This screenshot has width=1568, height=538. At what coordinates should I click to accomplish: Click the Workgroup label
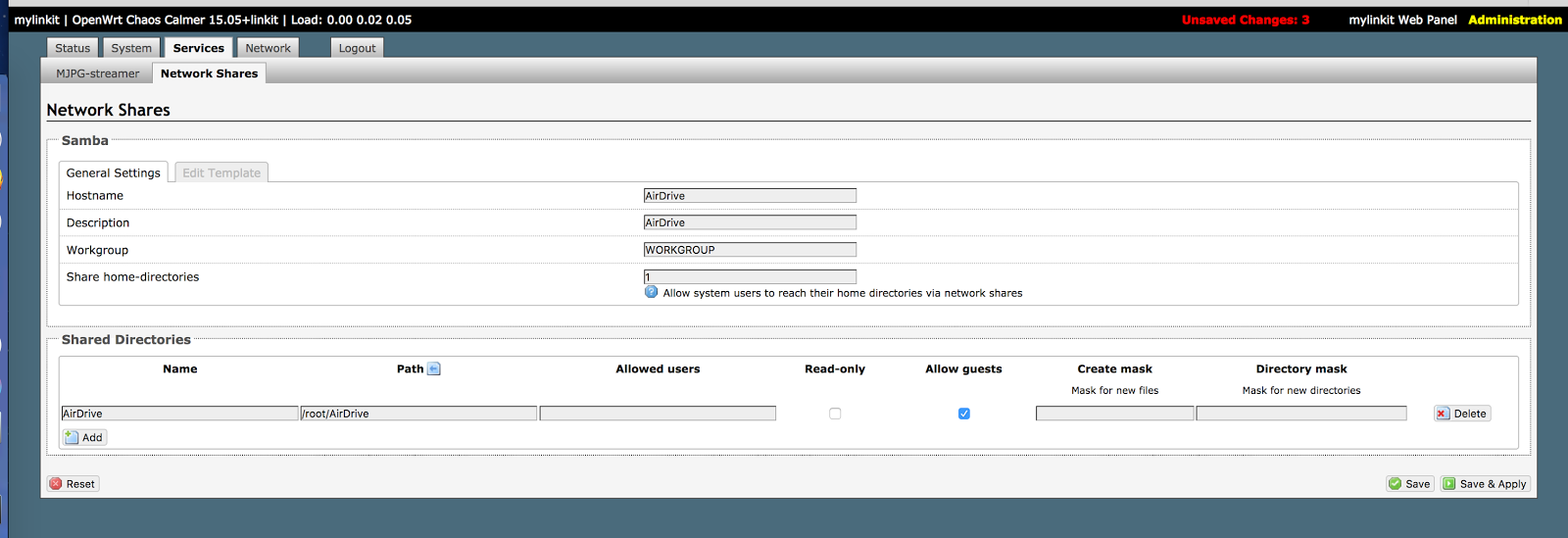pos(97,250)
